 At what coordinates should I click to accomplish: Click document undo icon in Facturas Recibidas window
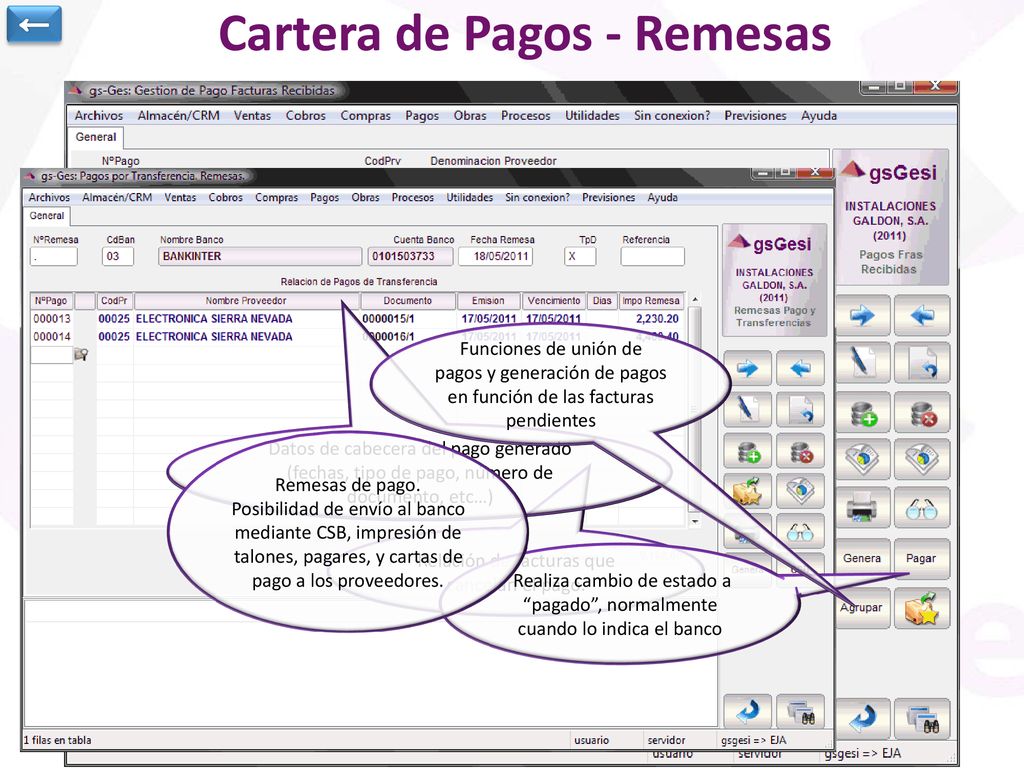[x=921, y=364]
